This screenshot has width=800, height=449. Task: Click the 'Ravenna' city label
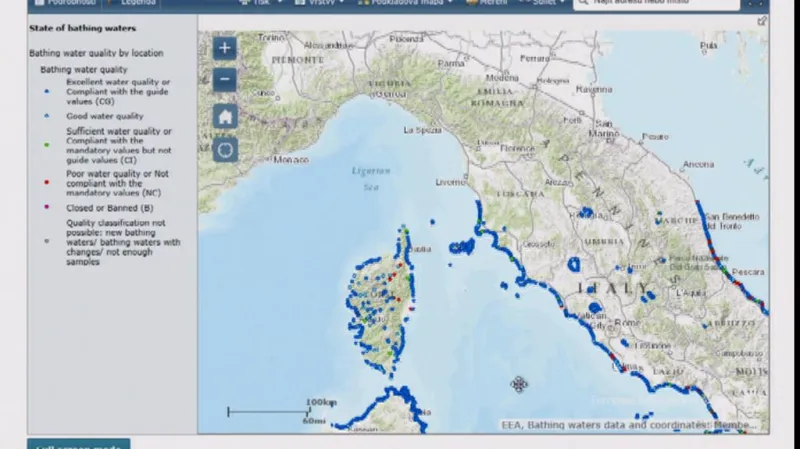click(594, 89)
